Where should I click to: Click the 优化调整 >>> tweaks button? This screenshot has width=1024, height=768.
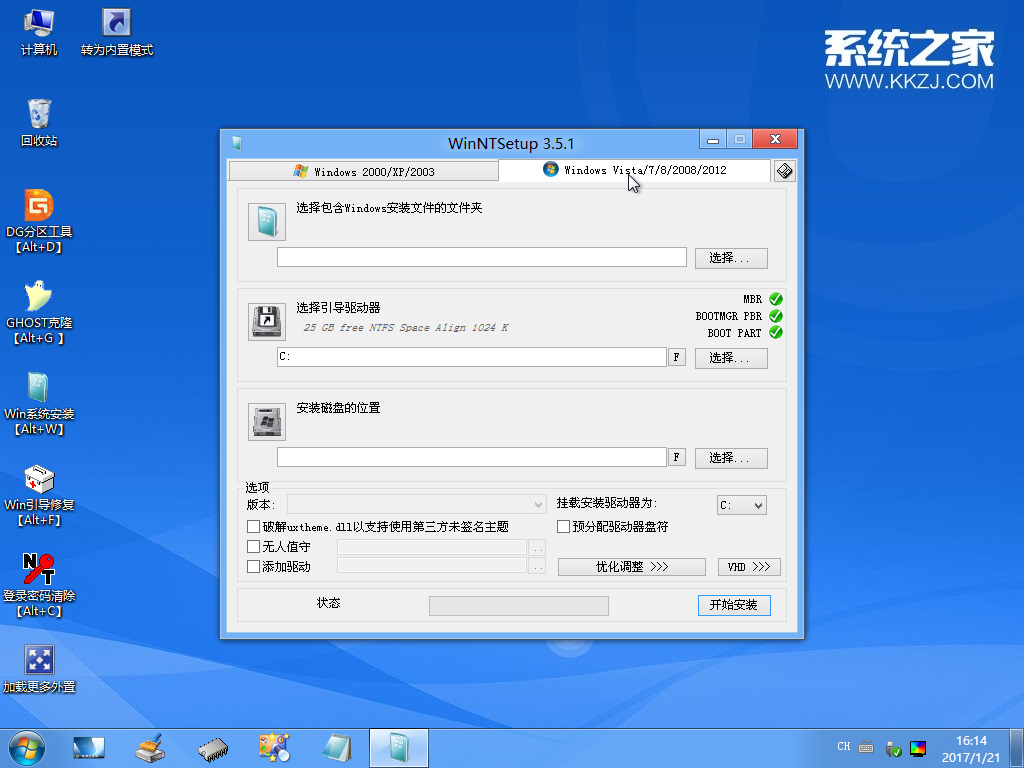[x=631, y=568]
